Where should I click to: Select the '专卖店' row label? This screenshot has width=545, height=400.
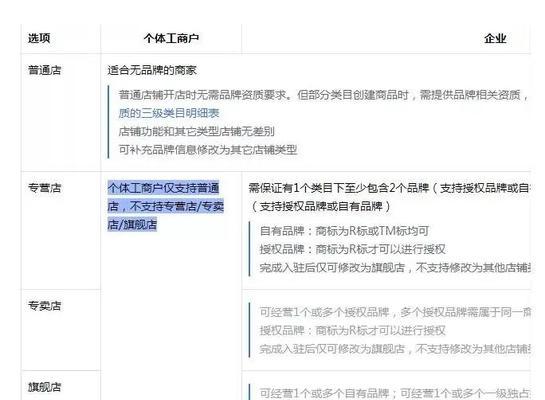pos(44,305)
